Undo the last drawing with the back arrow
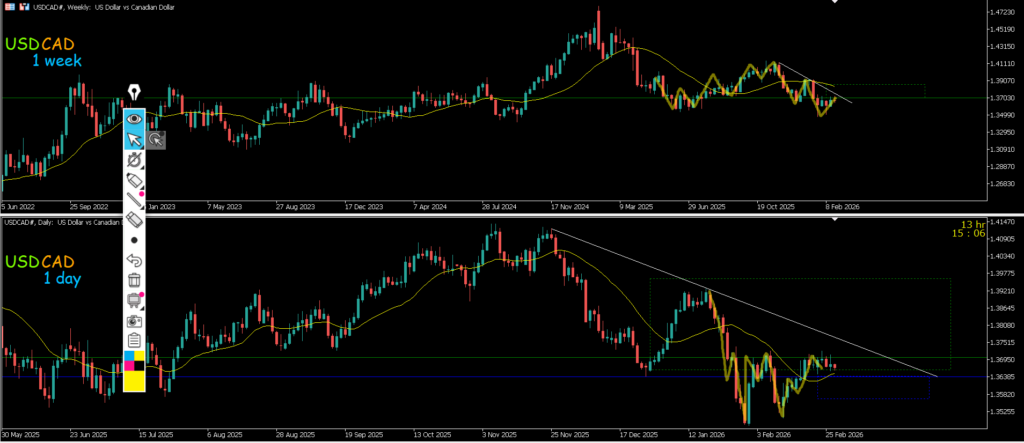1024x443 pixels. 134,260
